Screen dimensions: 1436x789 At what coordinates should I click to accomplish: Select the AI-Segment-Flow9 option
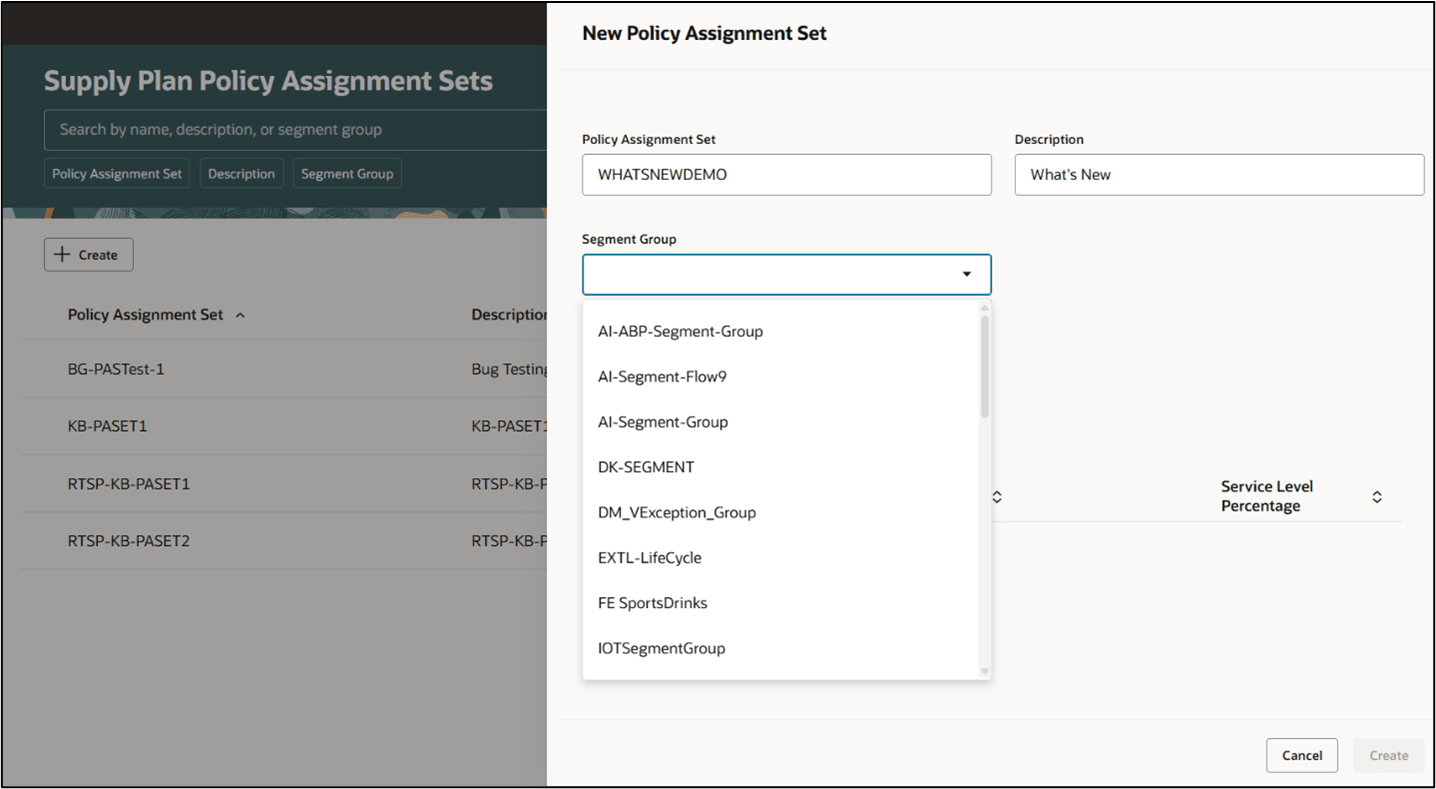[662, 376]
